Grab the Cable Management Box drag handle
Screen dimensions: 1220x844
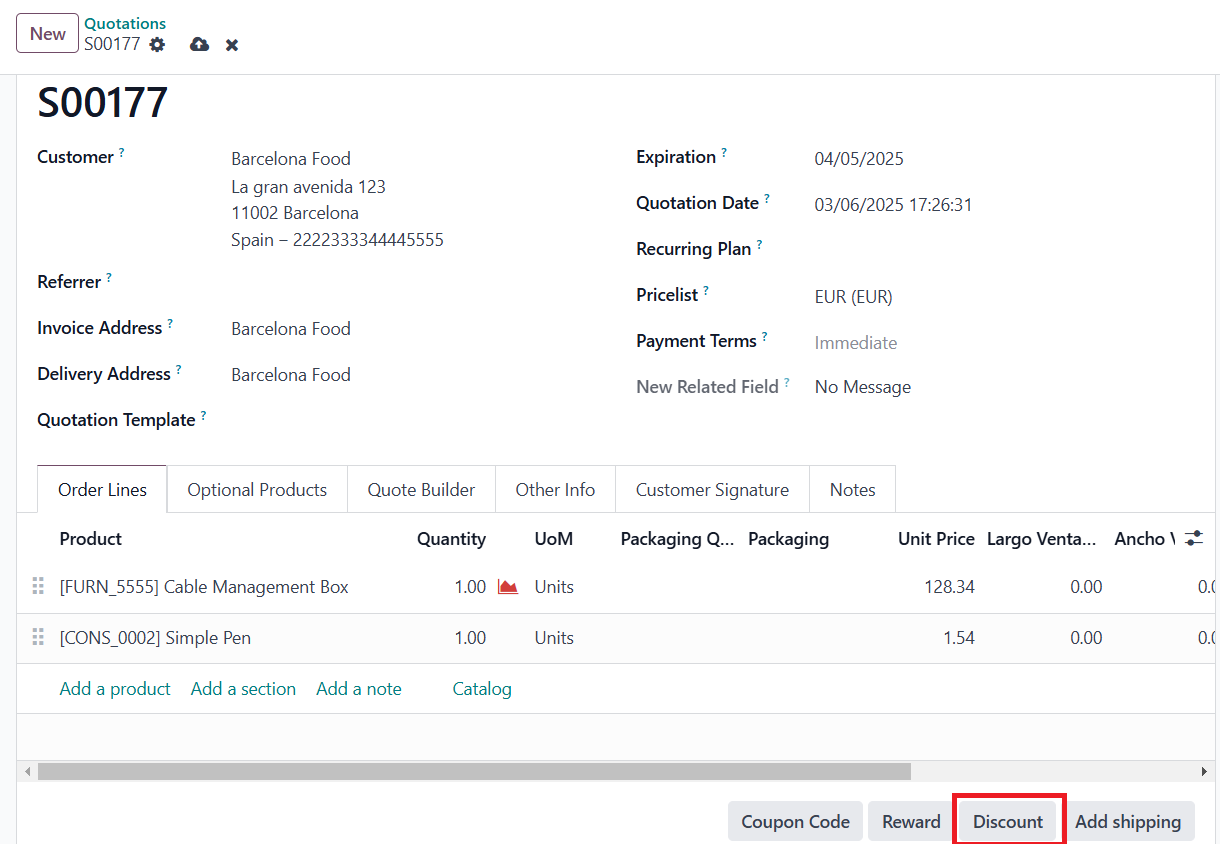point(39,587)
